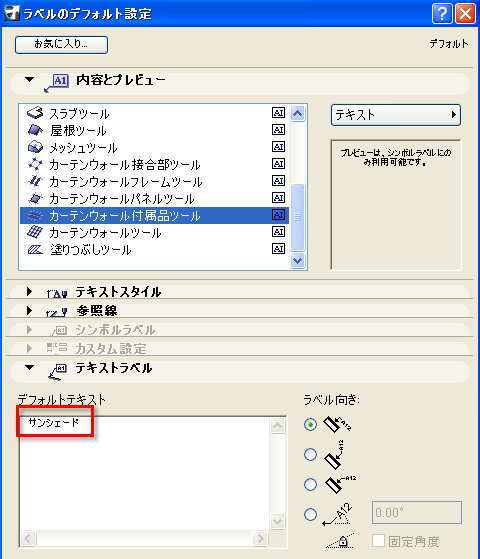Click the text box scroll-left arrow
Screen dimensions: 480x559
[x=28, y=538]
